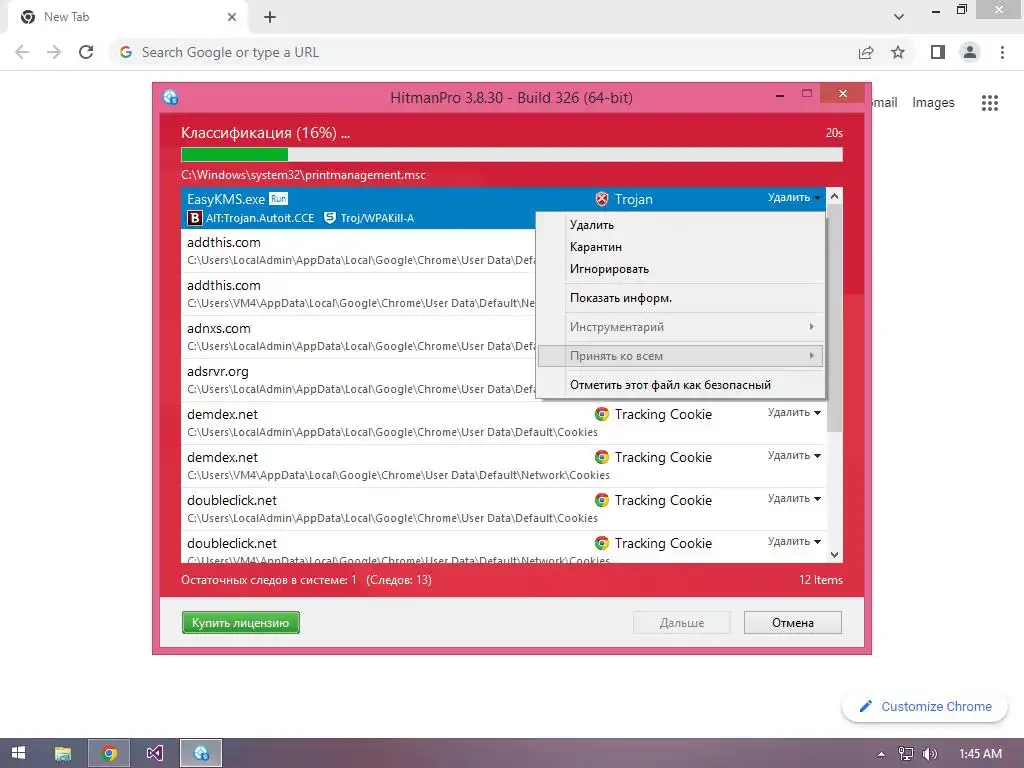Open the Windows Start menu
1024x768 pixels.
[x=18, y=753]
